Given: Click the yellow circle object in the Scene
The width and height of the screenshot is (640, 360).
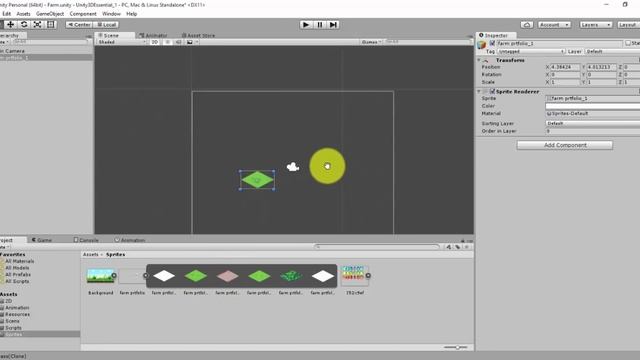Looking at the screenshot, I should coord(327,166).
